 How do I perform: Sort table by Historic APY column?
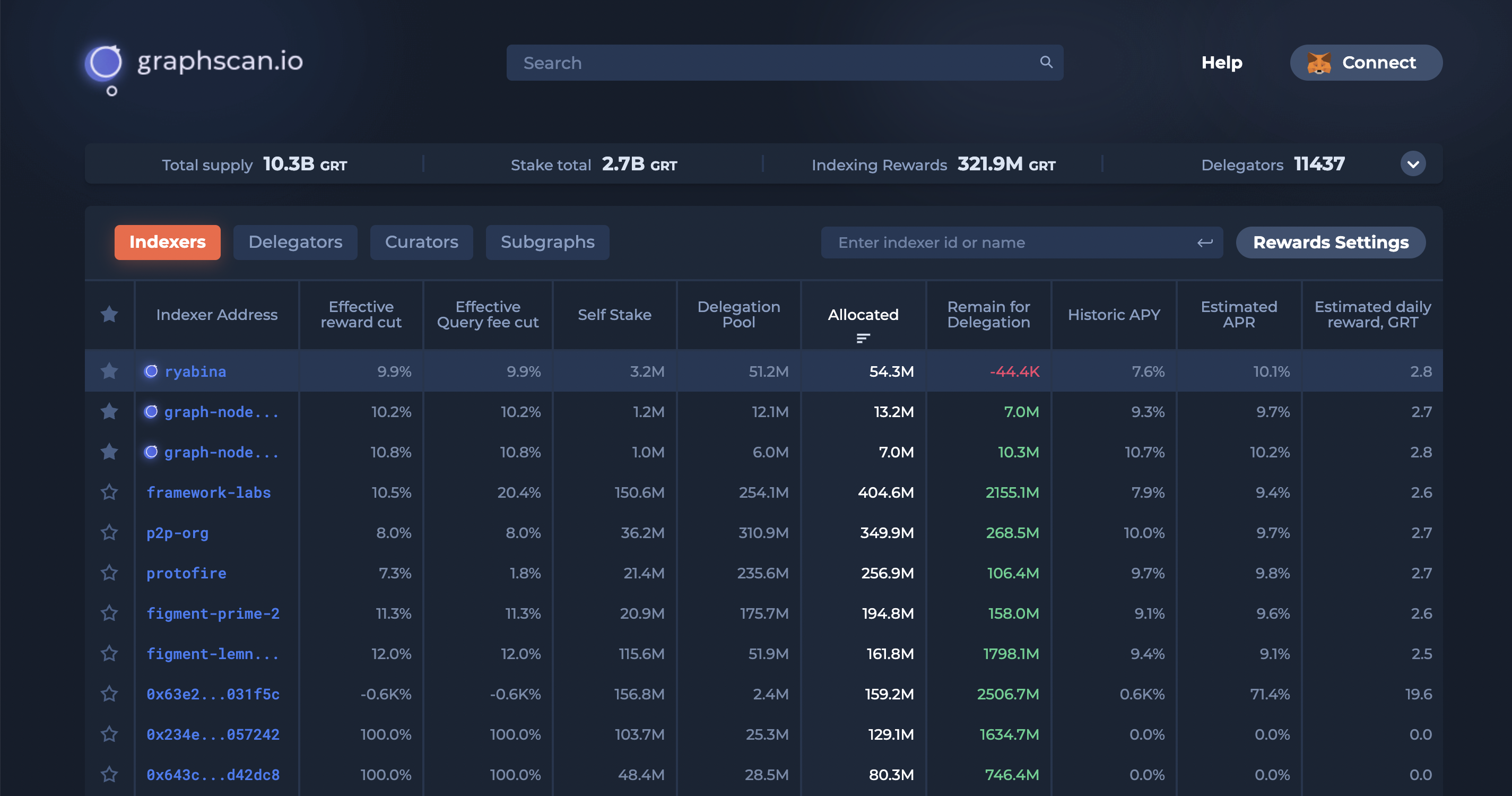[1114, 315]
